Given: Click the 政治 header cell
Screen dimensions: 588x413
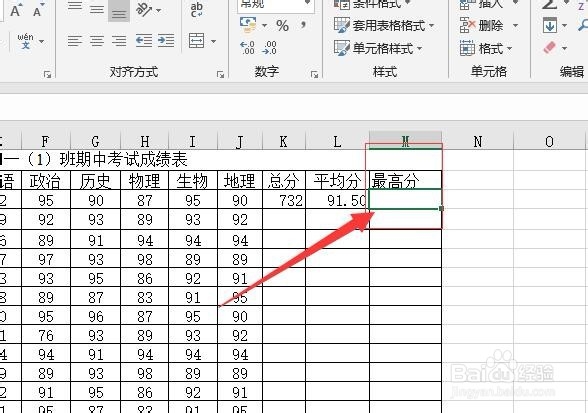Looking at the screenshot, I should tap(46, 180).
